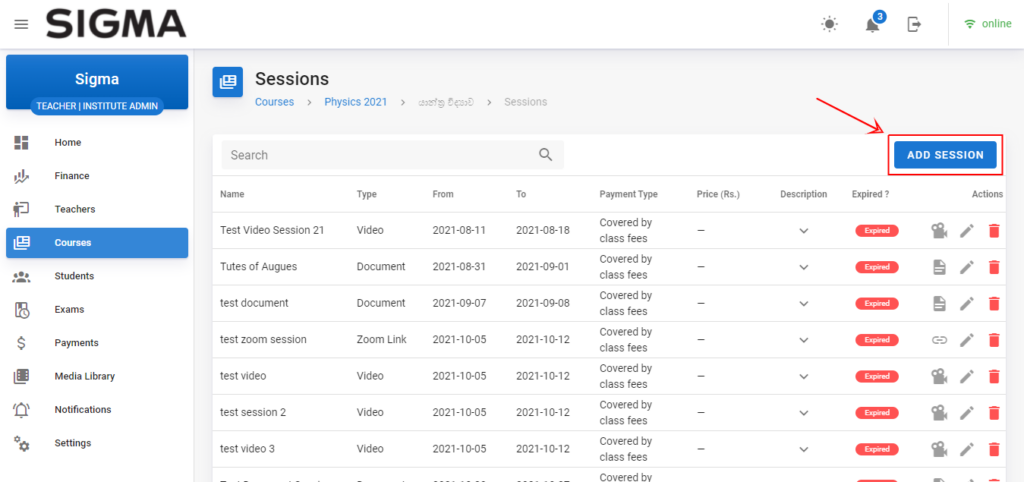Click the online status indicator

(x=987, y=24)
